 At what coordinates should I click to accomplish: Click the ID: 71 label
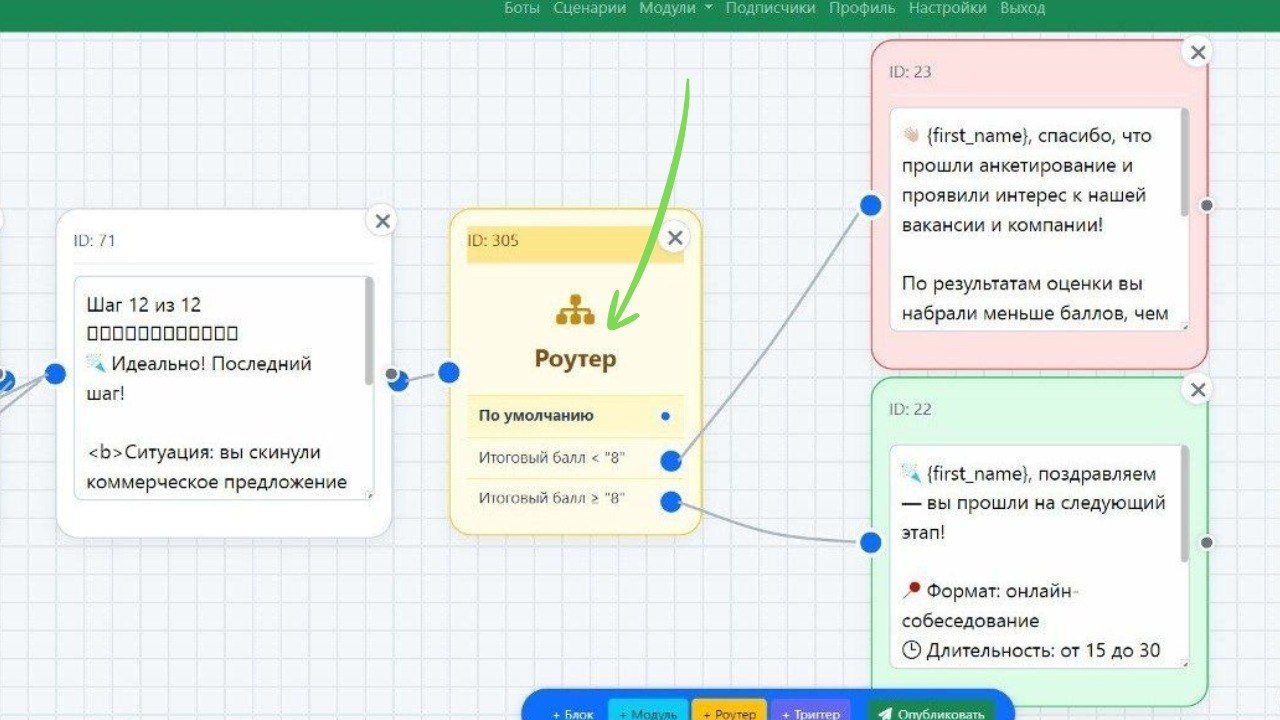(x=95, y=240)
